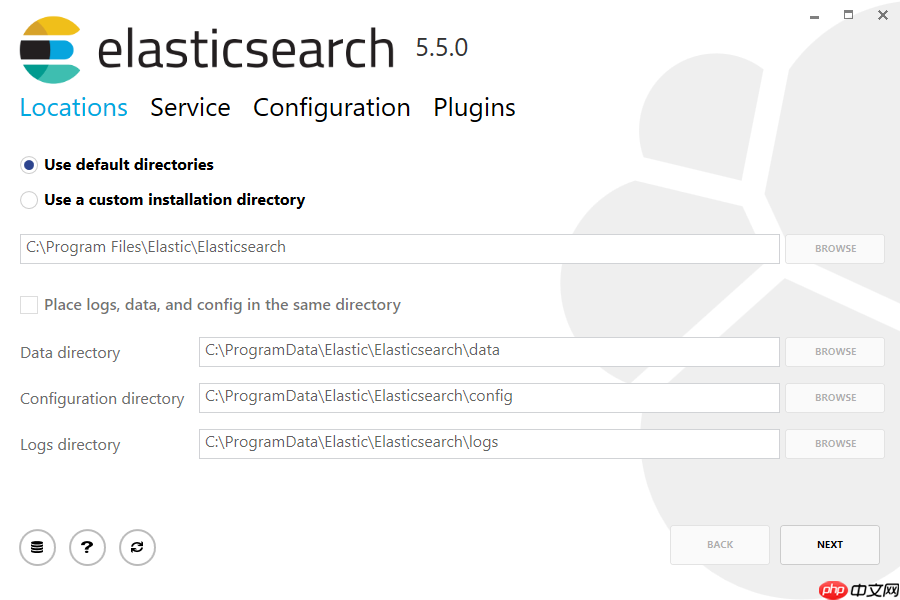
Task: Open the database icon button at bottom
Action: (37, 547)
